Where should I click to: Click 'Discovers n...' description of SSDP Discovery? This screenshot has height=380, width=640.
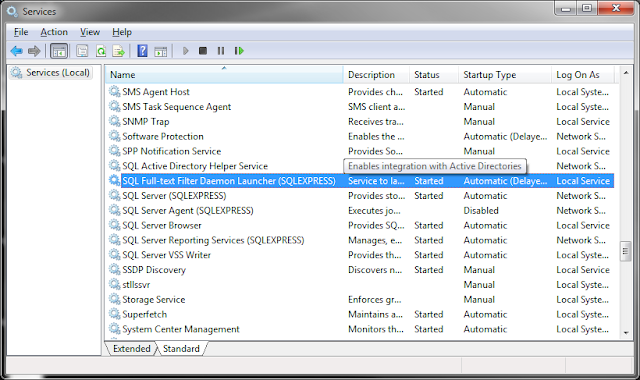(375, 270)
